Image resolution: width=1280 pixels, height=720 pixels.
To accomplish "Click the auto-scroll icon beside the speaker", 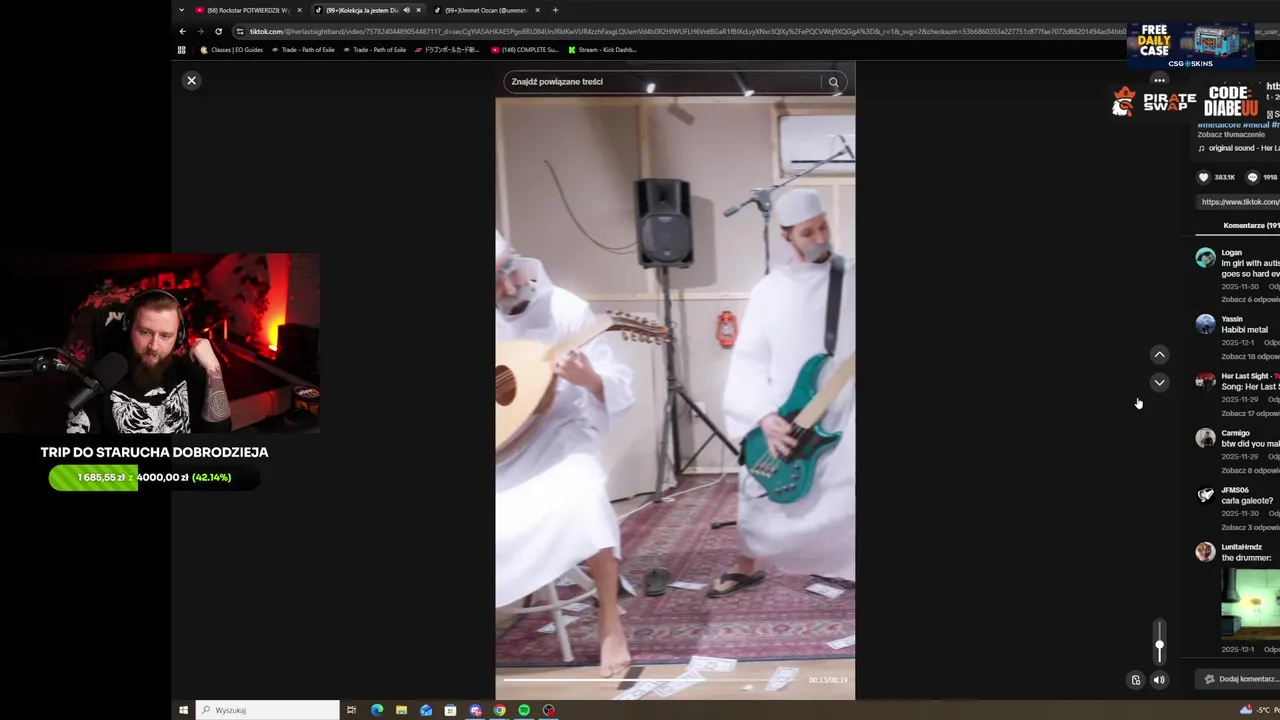I will tap(1135, 680).
